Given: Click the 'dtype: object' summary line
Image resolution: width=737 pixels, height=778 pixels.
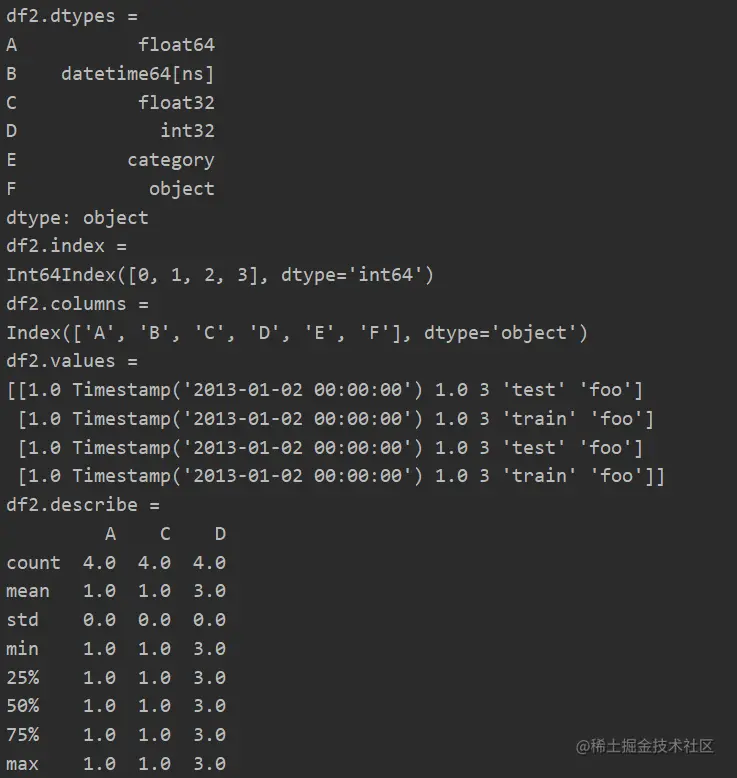Looking at the screenshot, I should click(x=77, y=217).
